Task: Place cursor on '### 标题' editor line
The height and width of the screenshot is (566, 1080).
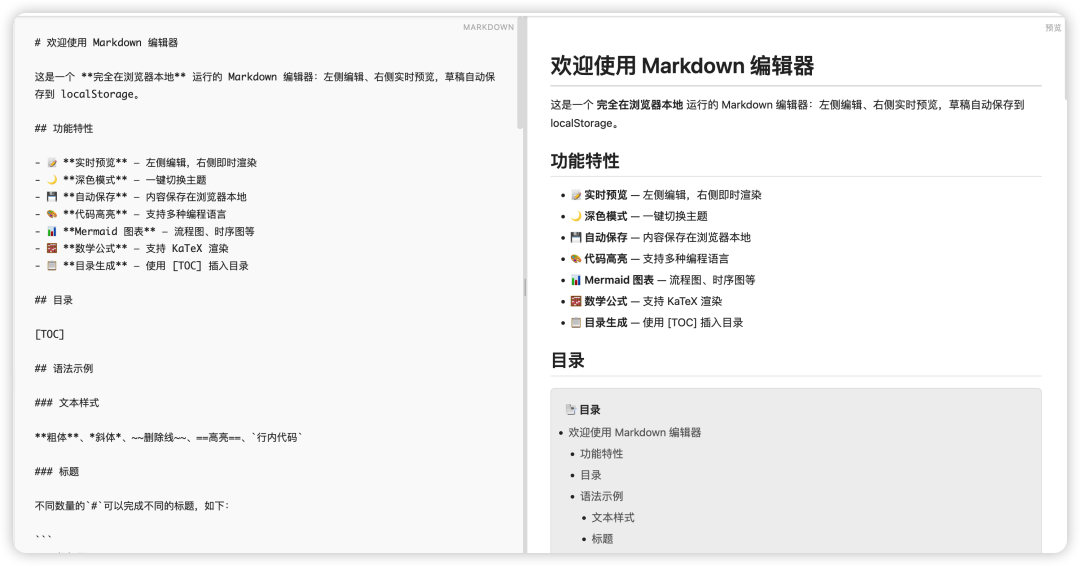Action: [57, 472]
